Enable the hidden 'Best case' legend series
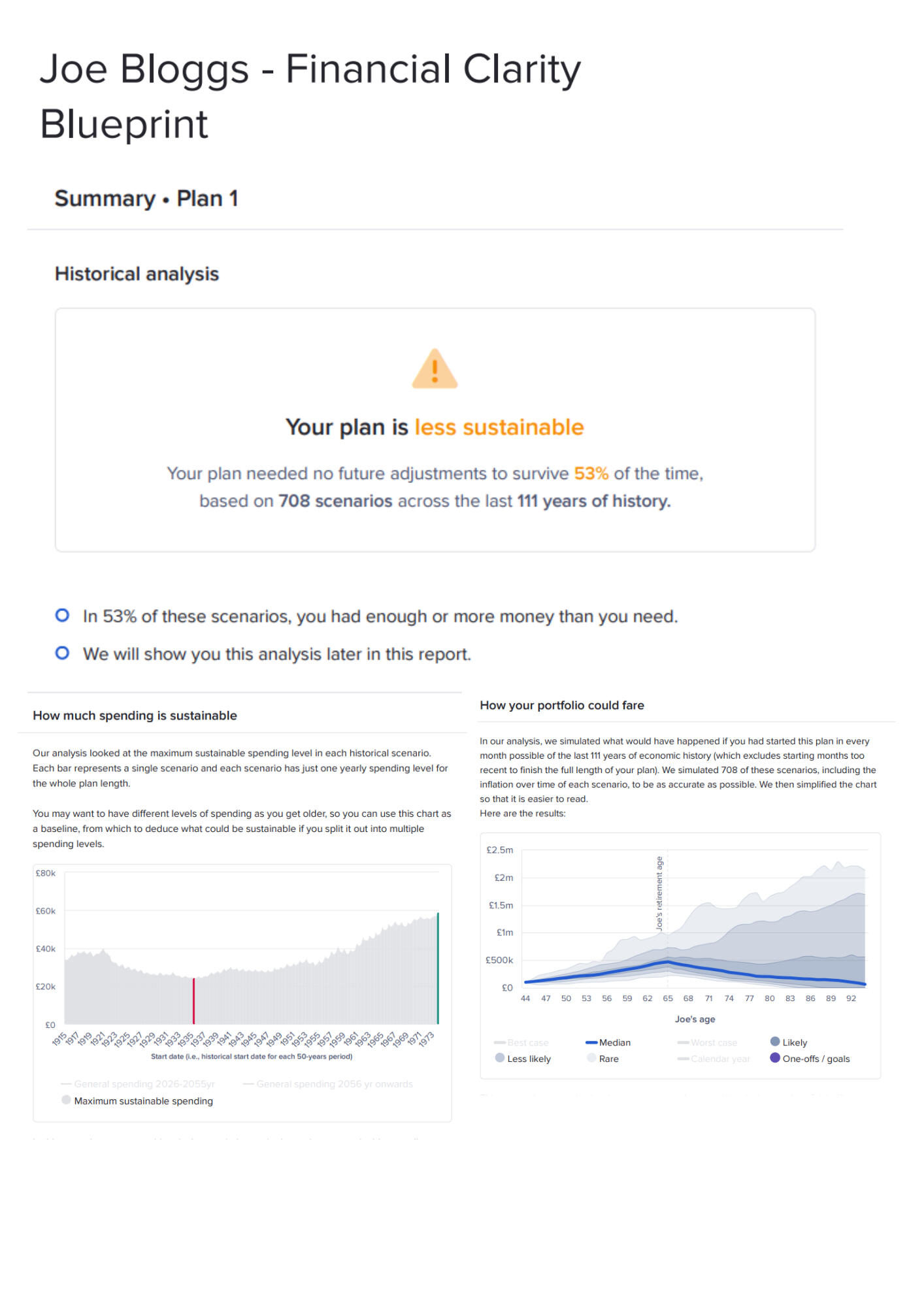Image resolution: width=924 pixels, height=1307 pixels. pyautogui.click(x=521, y=1042)
